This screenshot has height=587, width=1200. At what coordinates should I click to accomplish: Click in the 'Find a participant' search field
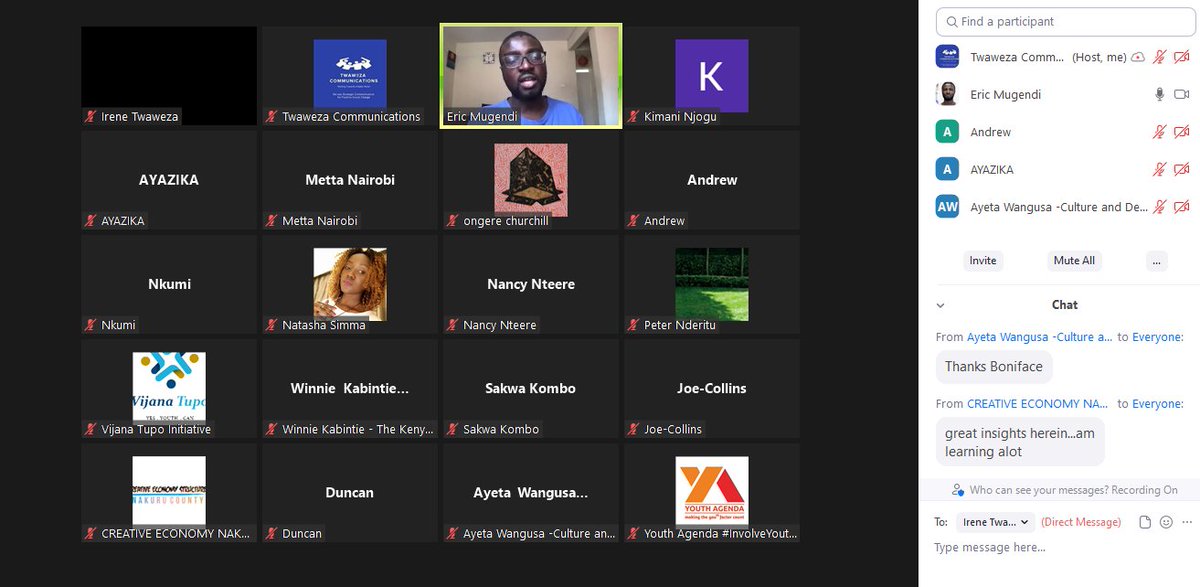click(1064, 21)
